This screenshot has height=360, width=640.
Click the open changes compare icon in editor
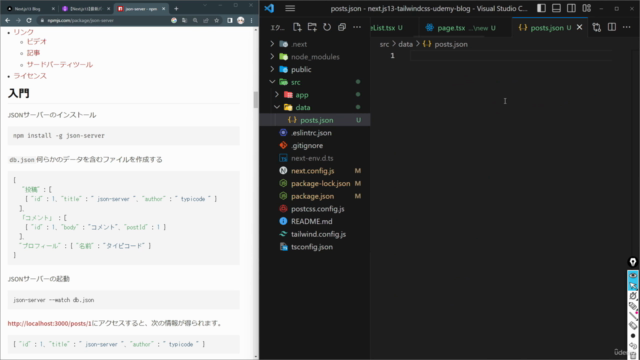point(597,27)
